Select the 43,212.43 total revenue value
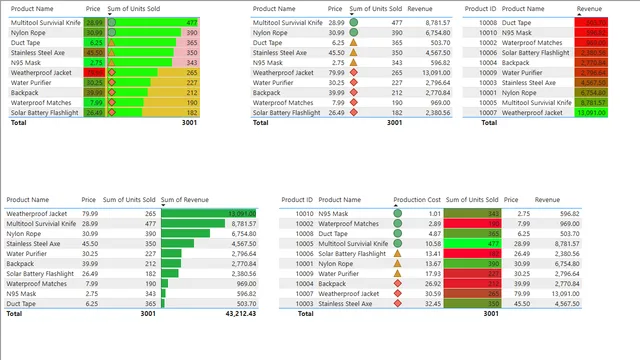This screenshot has width=640, height=360. click(241, 313)
